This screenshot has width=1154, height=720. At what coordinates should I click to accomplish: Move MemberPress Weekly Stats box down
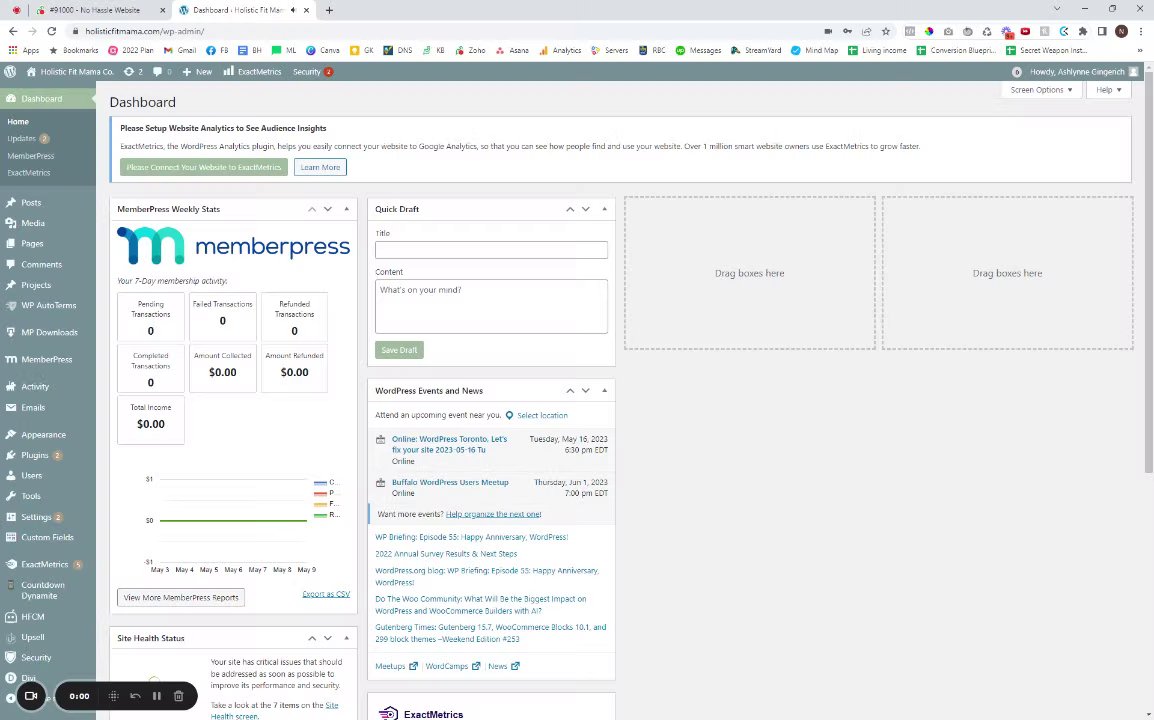(328, 209)
